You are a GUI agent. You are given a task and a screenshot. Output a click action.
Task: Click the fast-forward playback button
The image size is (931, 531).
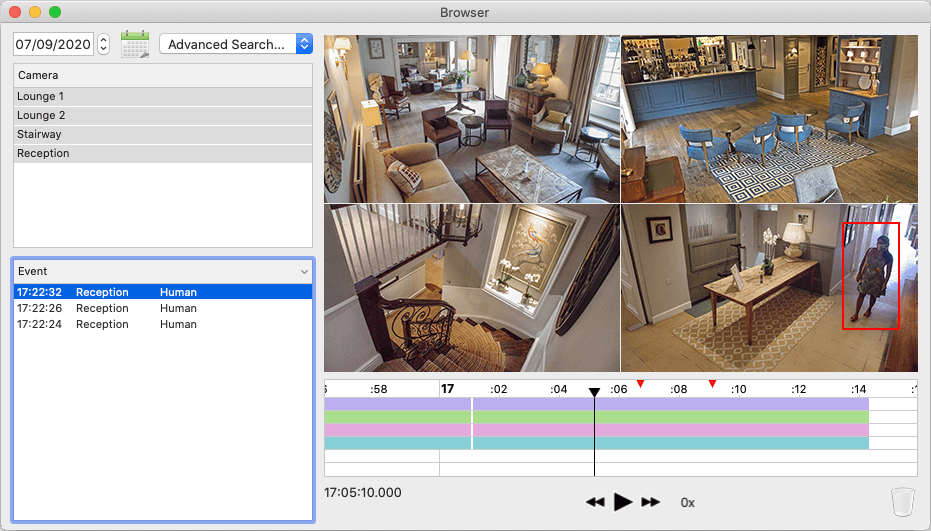[651, 502]
